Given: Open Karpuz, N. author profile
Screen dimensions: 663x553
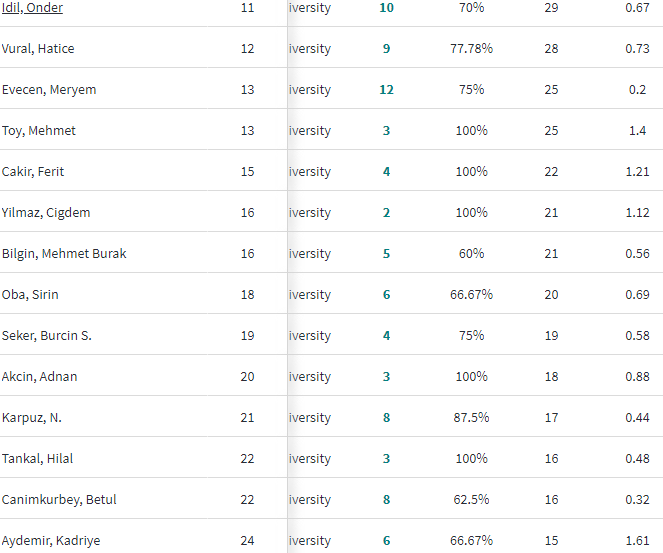Looking at the screenshot, I should [x=32, y=418].
